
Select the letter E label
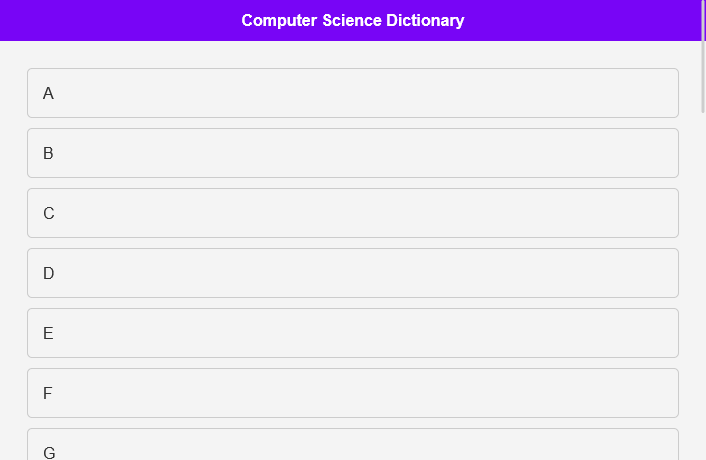(48, 333)
